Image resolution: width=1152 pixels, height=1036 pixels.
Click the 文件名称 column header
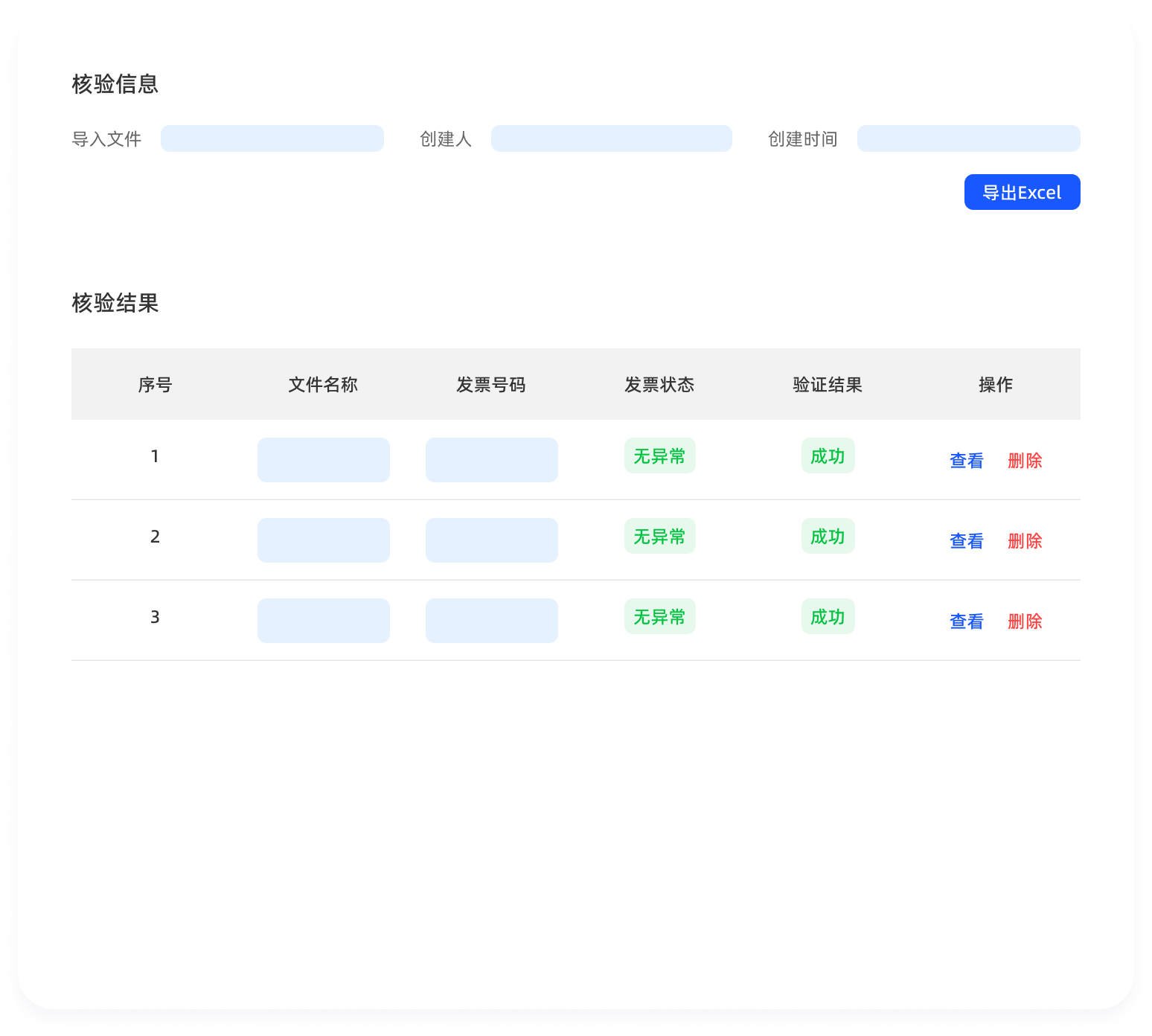tap(323, 384)
